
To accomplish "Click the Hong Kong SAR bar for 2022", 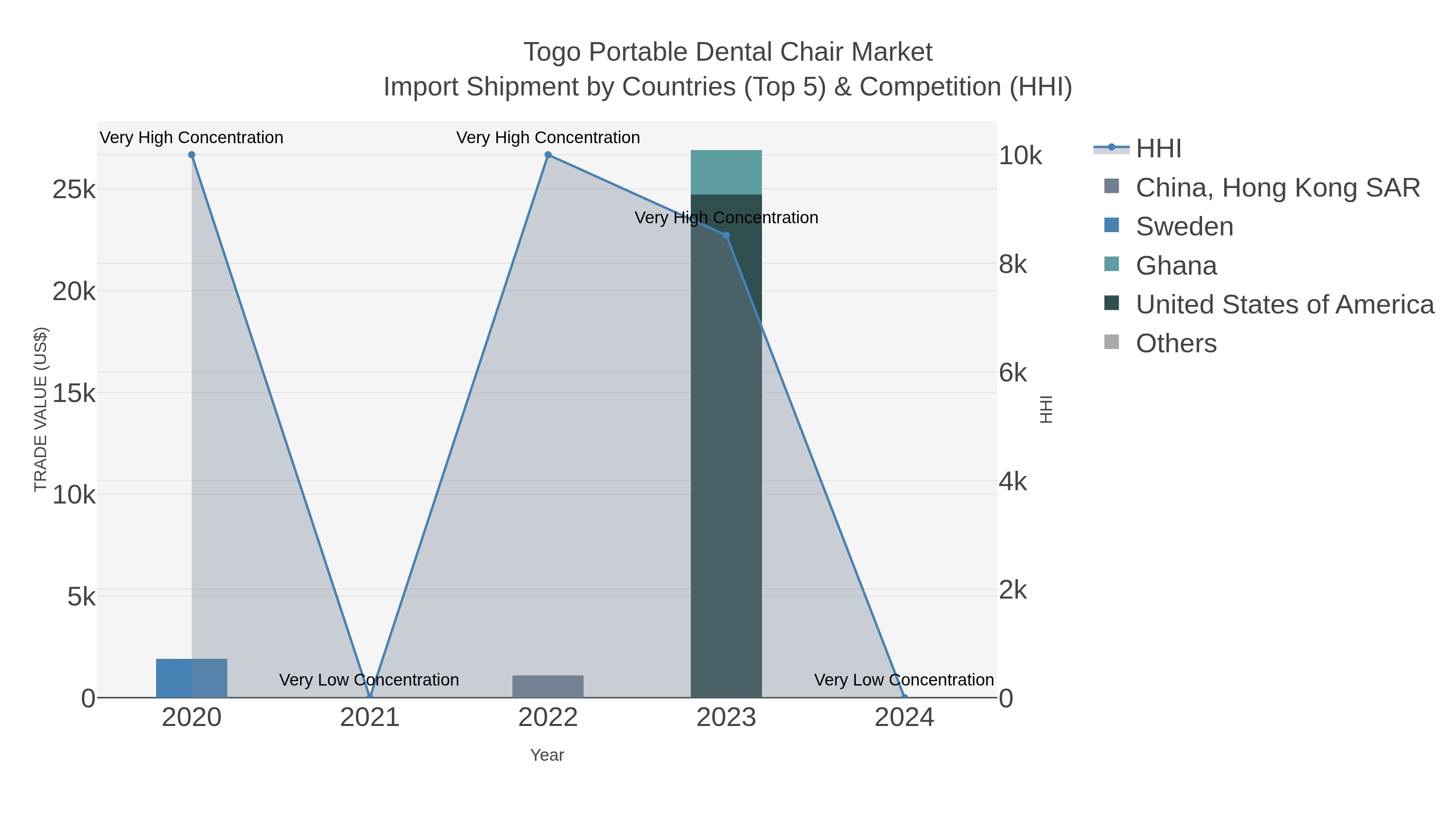I will tap(548, 687).
